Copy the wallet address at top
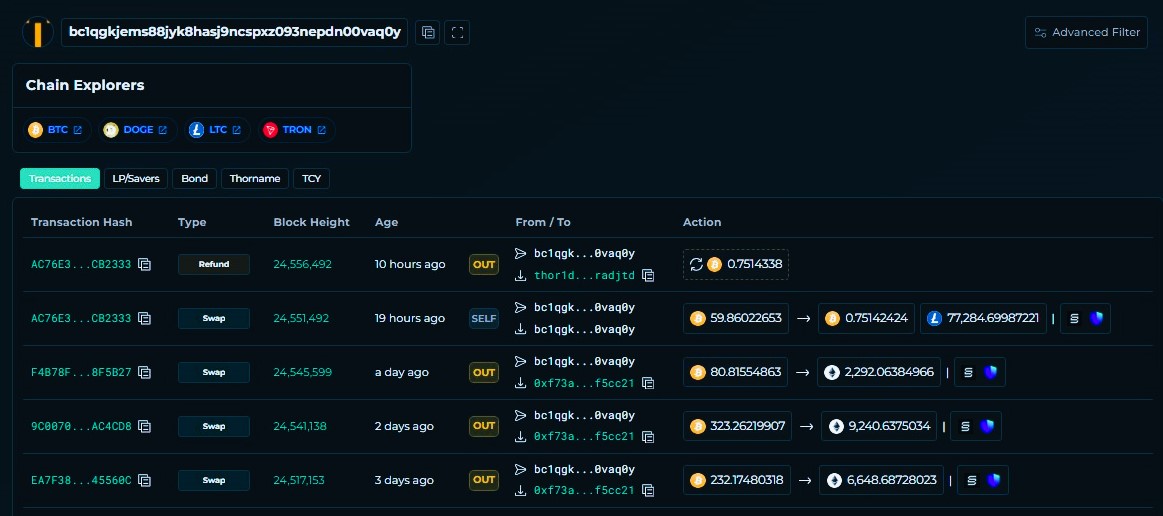 [x=428, y=32]
